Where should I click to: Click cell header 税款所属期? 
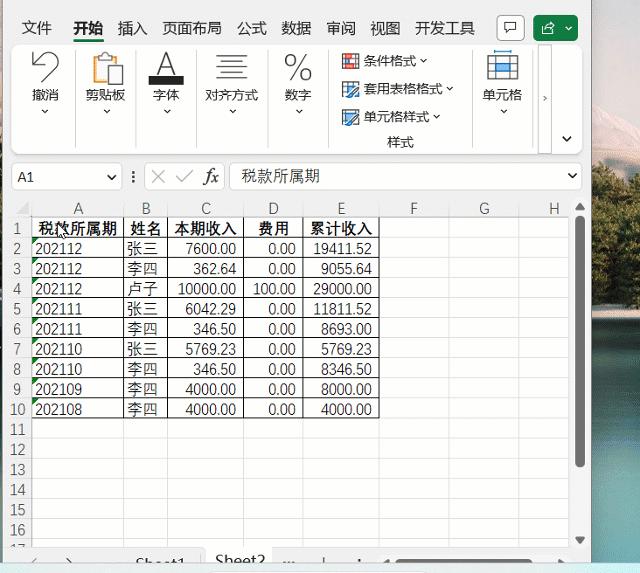tap(78, 228)
